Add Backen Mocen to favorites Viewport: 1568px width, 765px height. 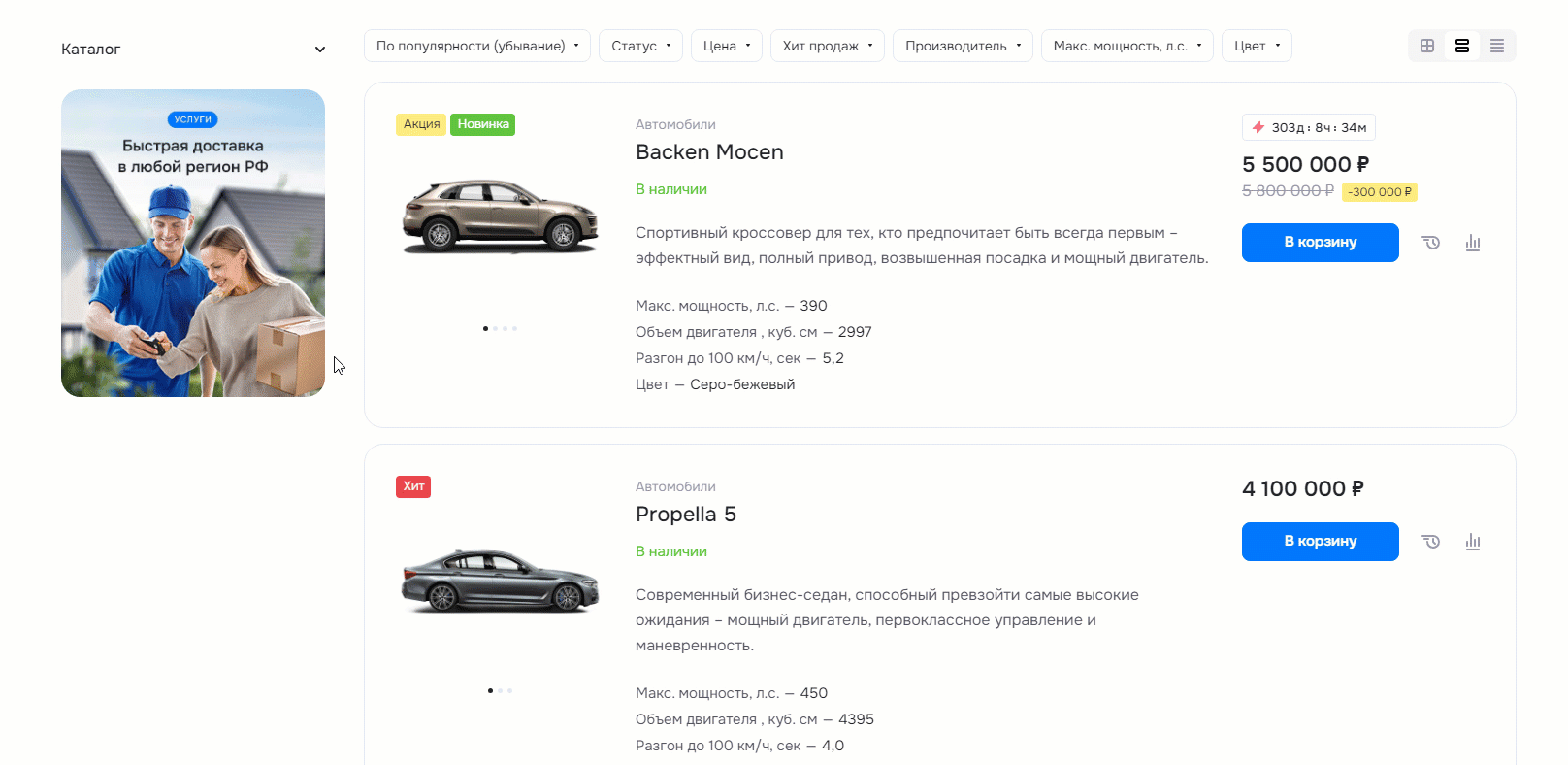tap(1431, 243)
